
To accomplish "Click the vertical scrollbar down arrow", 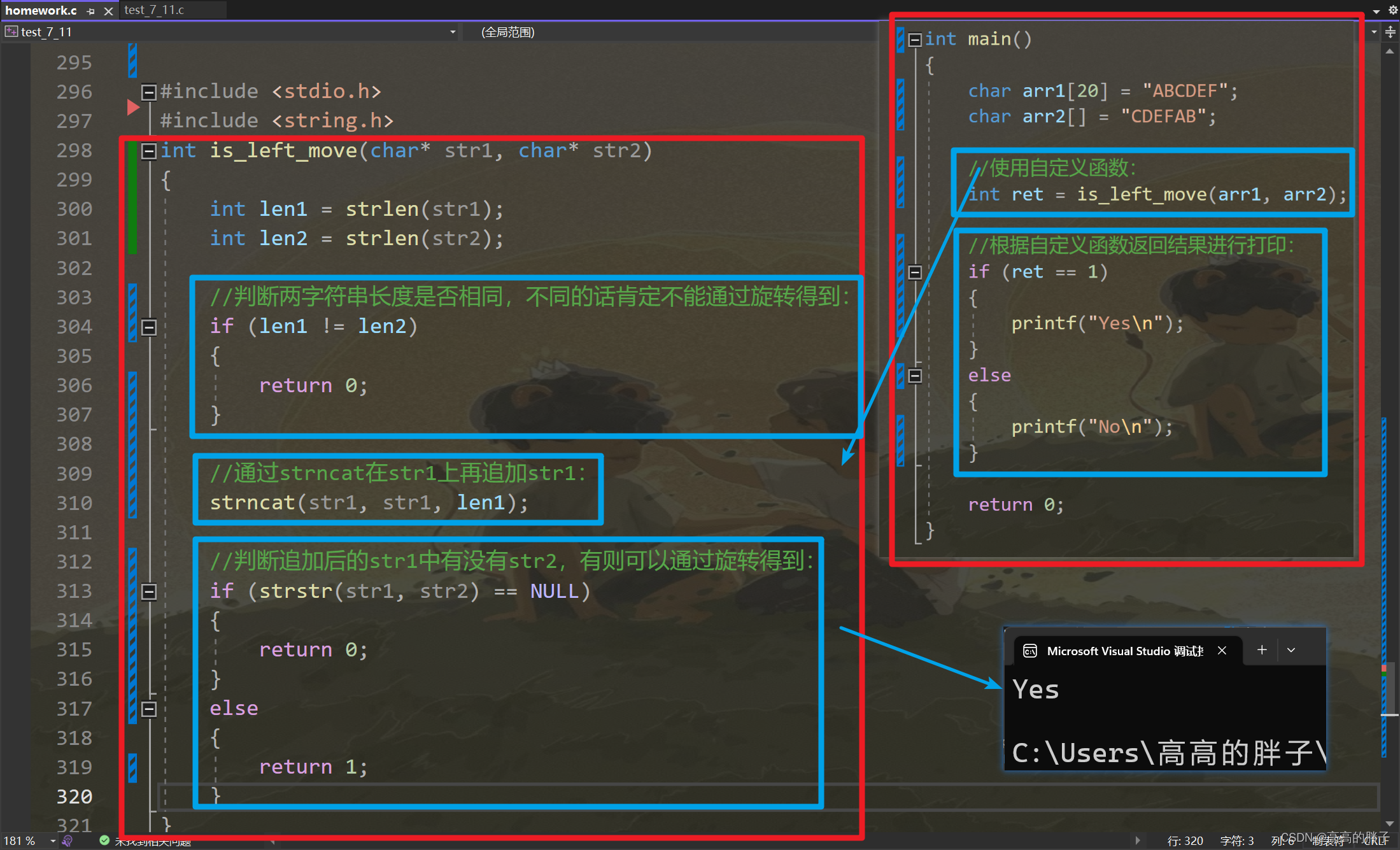I will click(x=1390, y=823).
